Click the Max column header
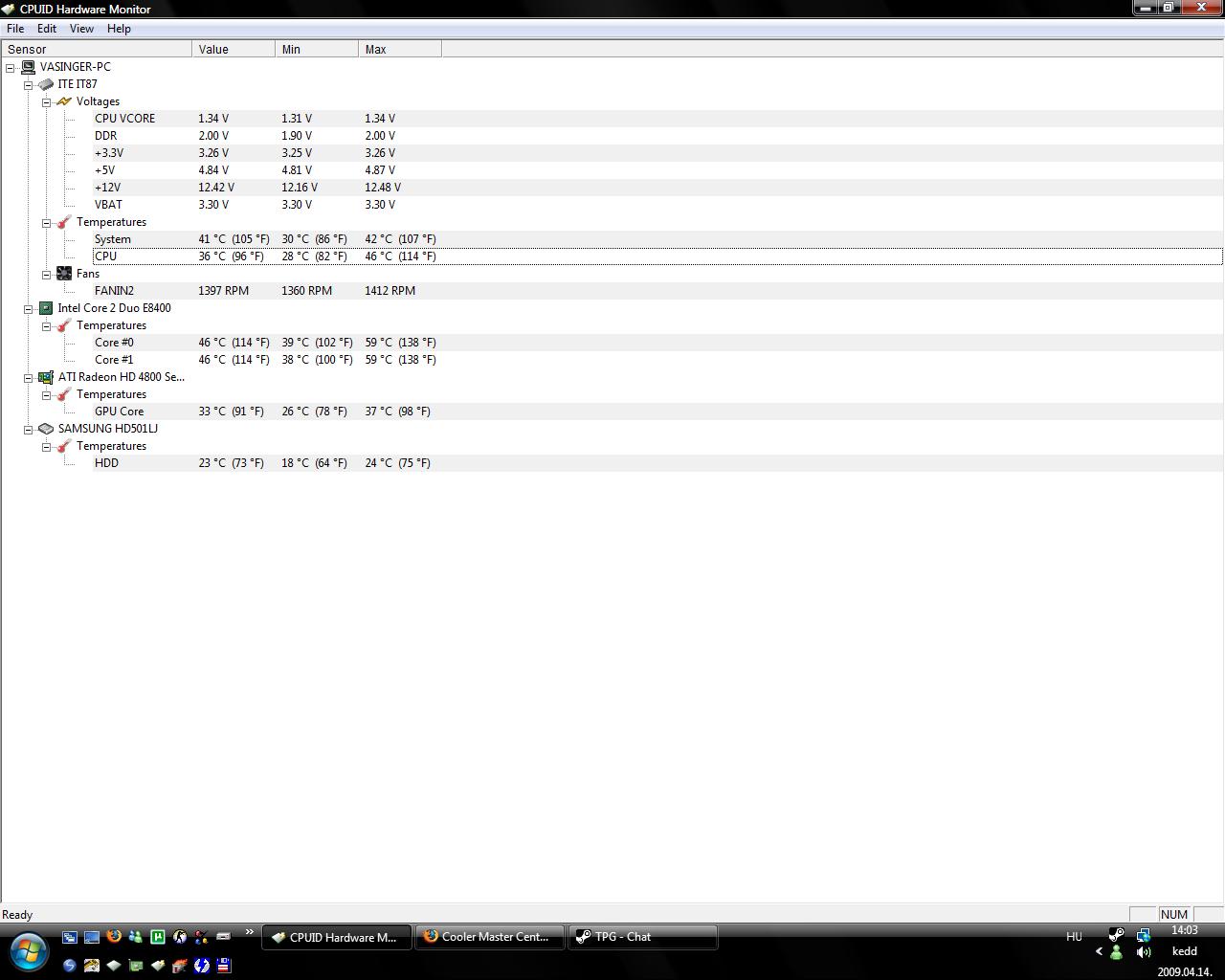Screen dimensions: 1225x980 pyautogui.click(x=400, y=49)
